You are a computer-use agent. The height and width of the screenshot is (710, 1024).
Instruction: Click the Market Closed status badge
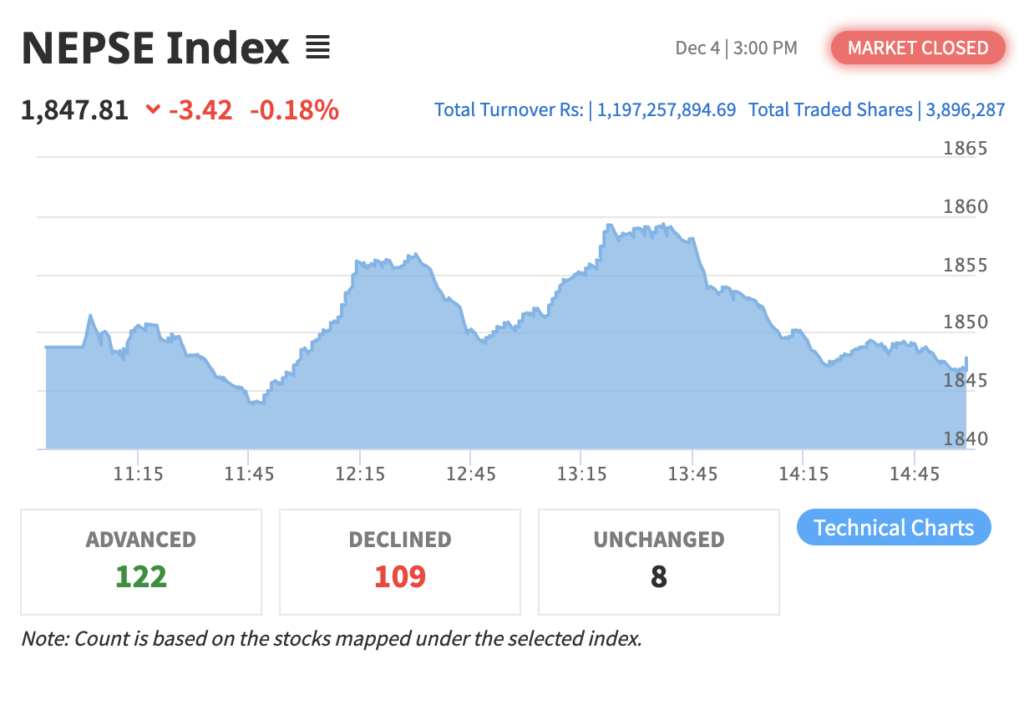(917, 47)
